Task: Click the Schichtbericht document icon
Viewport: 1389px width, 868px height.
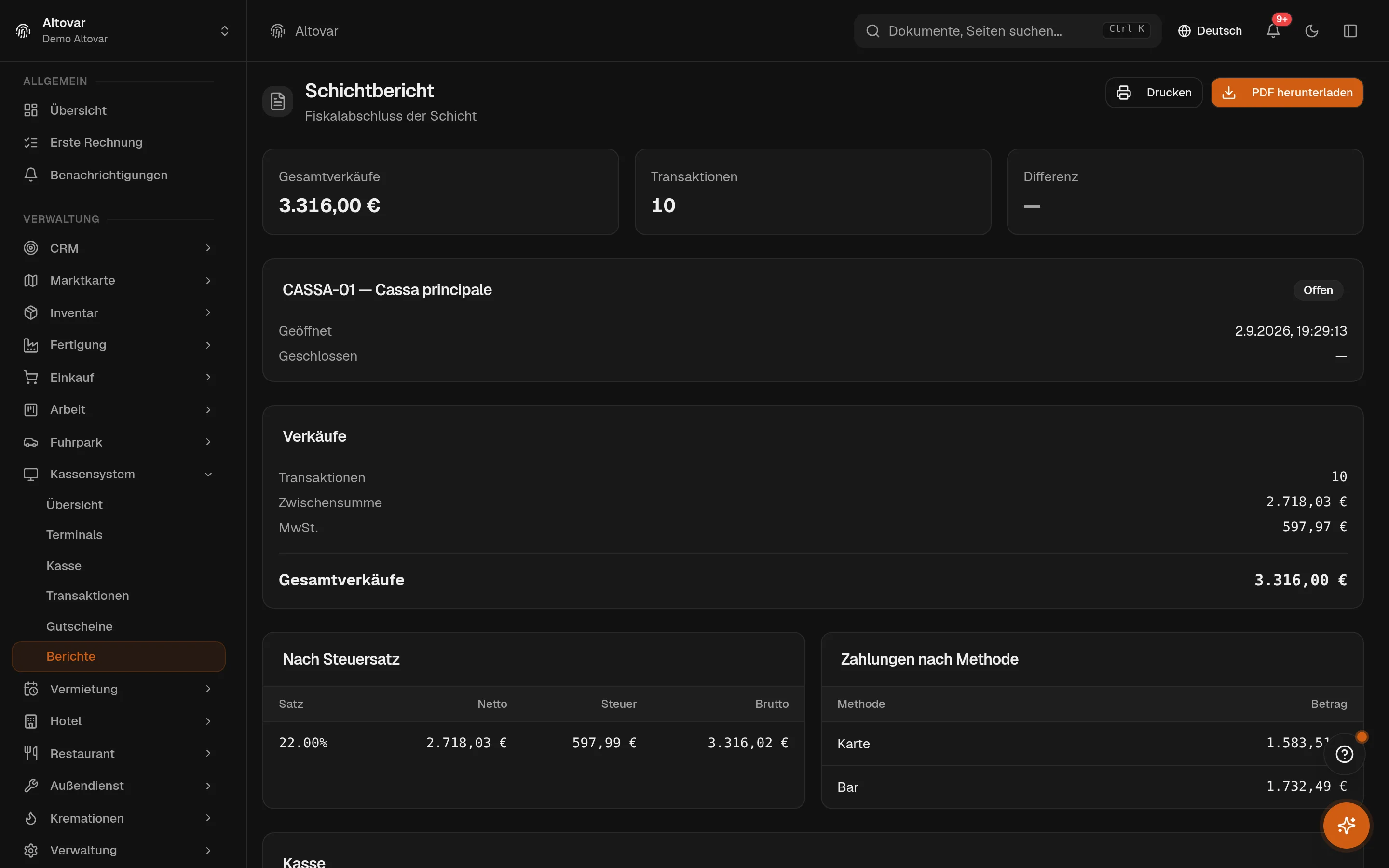Action: [x=278, y=101]
